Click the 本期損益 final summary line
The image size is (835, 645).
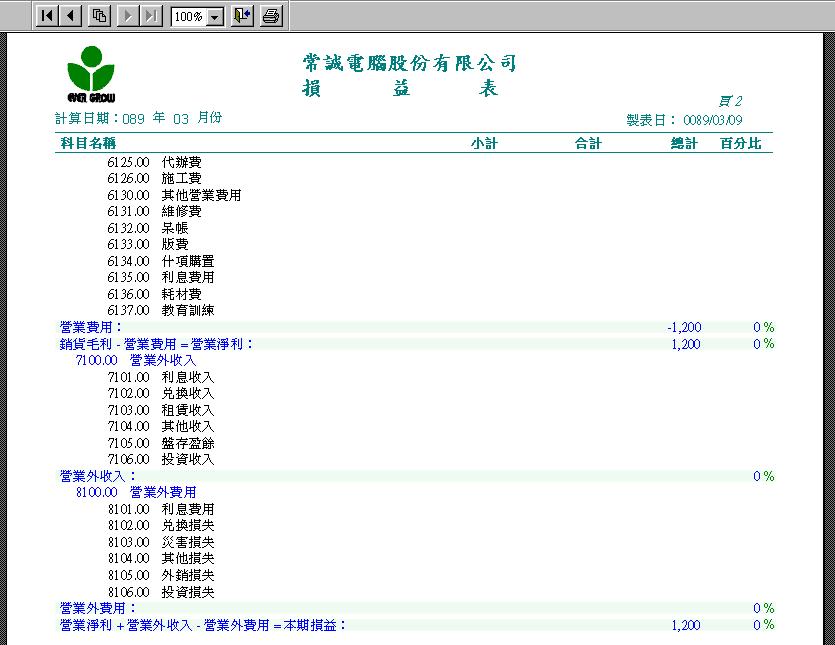[x=203, y=625]
